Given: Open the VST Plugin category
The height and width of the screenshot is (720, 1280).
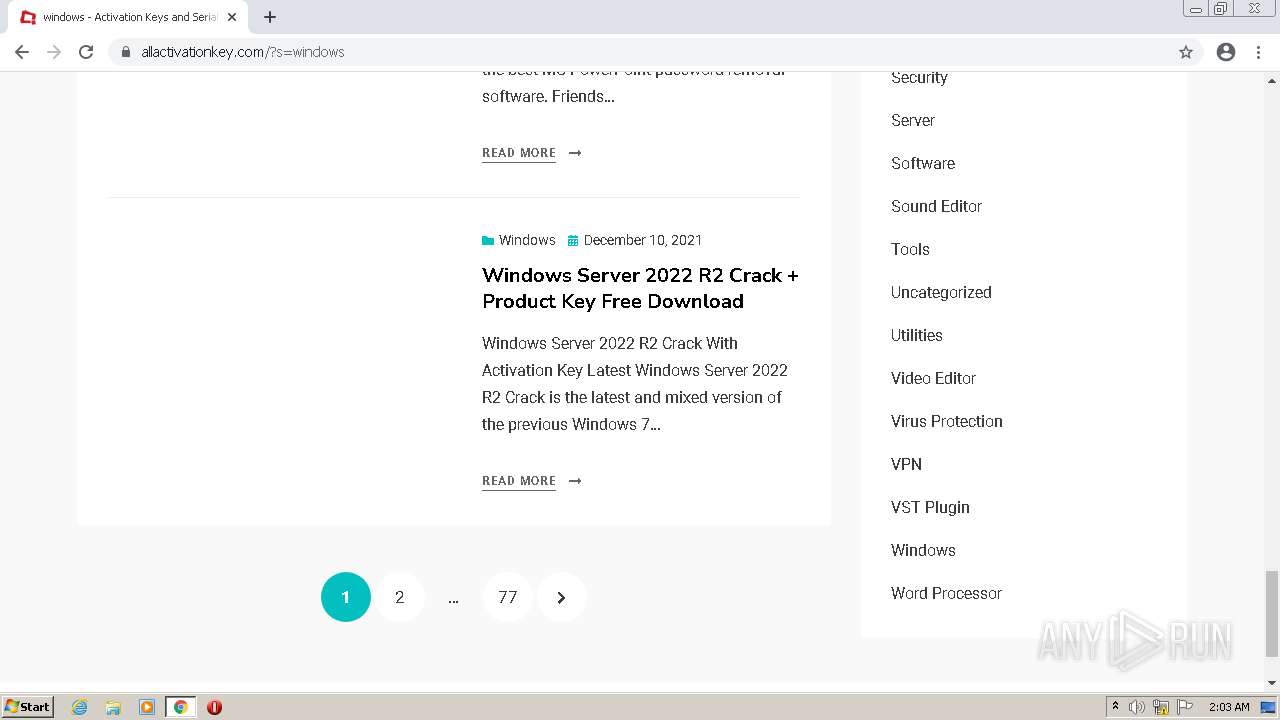Looking at the screenshot, I should pos(930,507).
